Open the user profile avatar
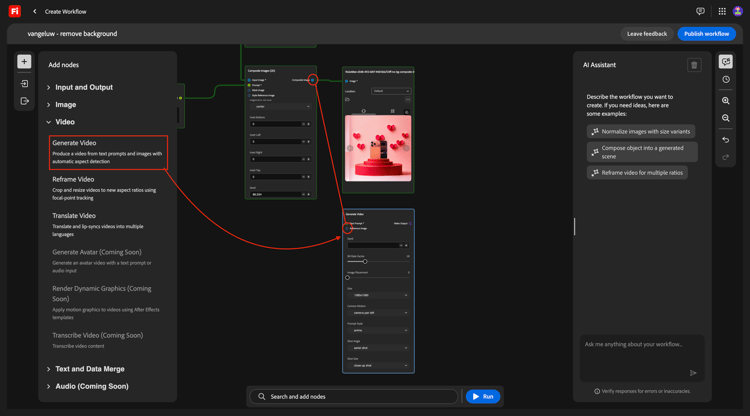 tap(738, 11)
